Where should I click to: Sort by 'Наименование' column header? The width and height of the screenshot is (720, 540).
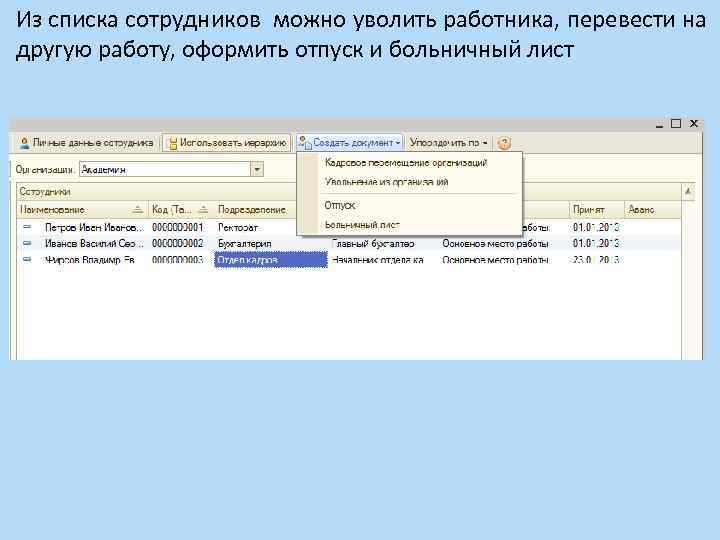(x=82, y=209)
